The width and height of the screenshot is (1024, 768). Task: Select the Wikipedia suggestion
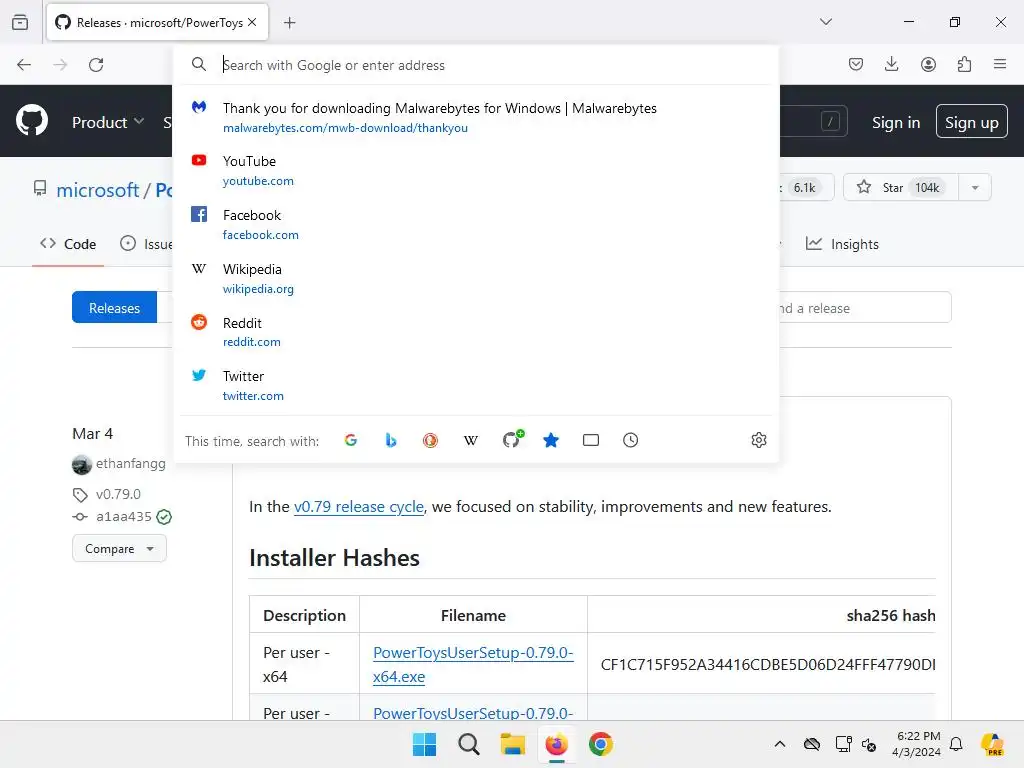(475, 278)
